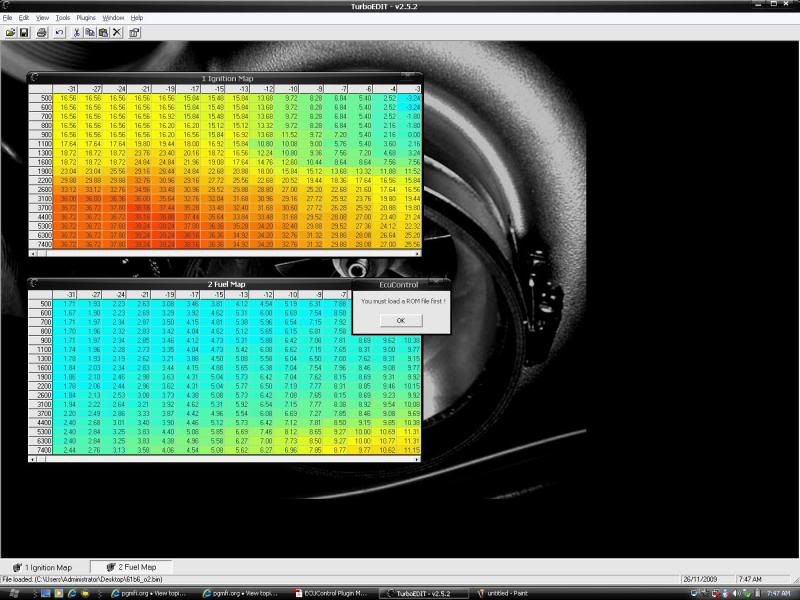Open the Window menu
800x600 pixels.
(113, 18)
